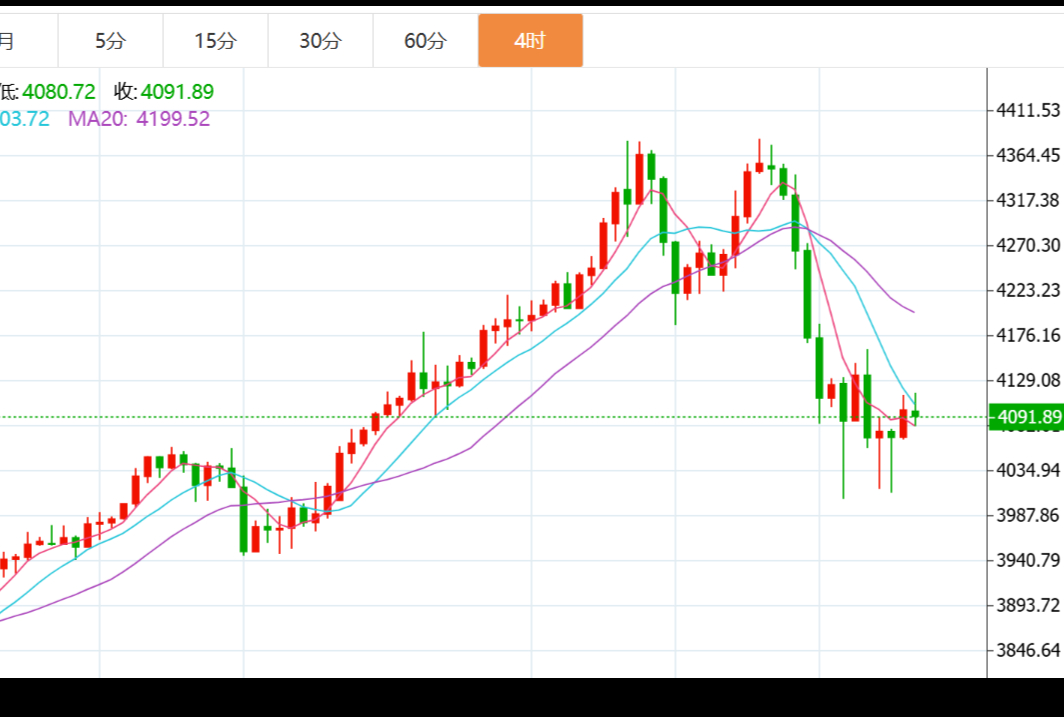Select the 15分 chart interval tab
This screenshot has width=1064, height=717.
[x=216, y=41]
